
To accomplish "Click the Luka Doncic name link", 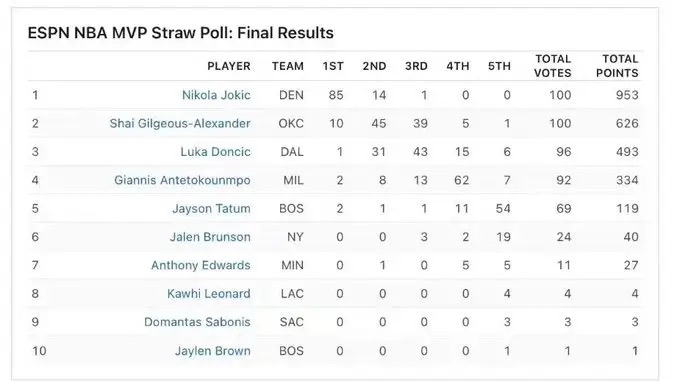I will tap(216, 152).
